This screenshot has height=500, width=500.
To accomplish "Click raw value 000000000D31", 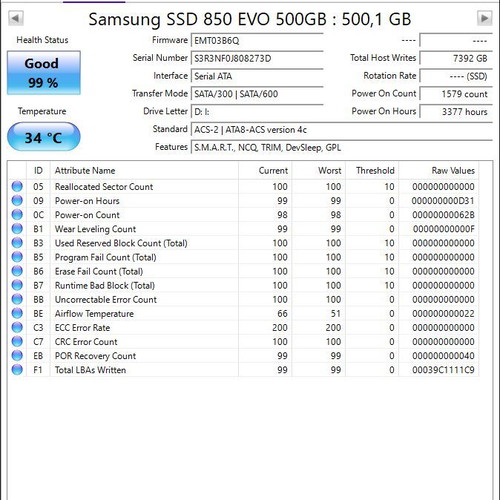I will (443, 201).
